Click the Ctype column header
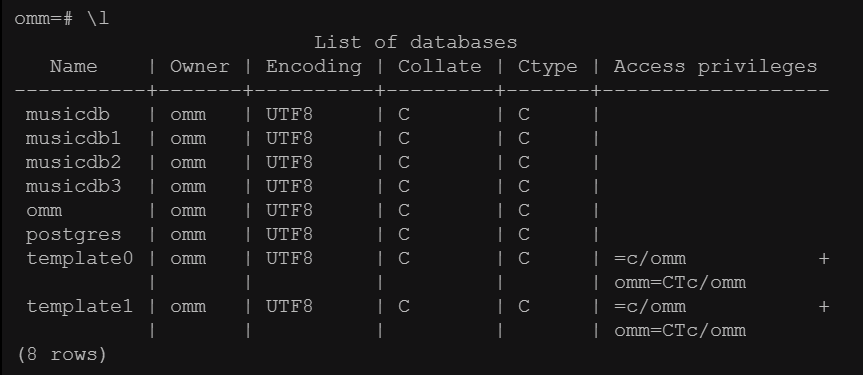 pos(548,68)
